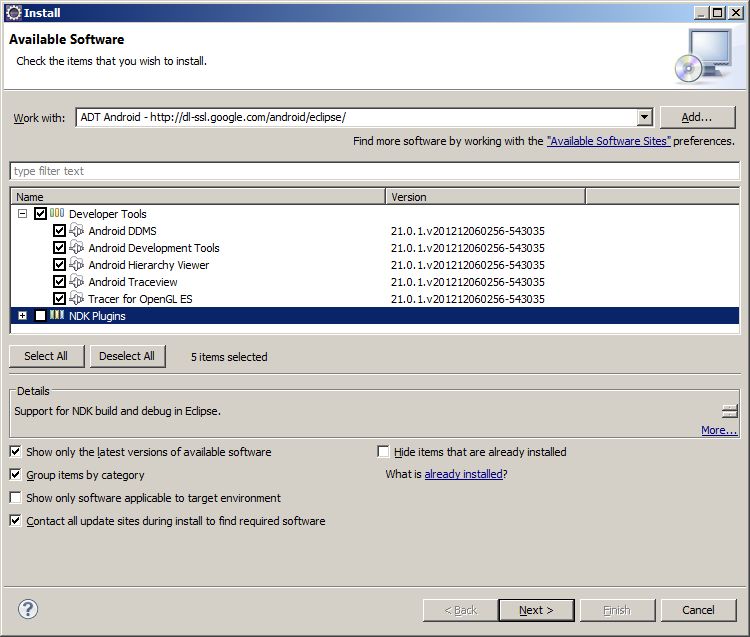This screenshot has height=637, width=750.
Task: Open the already installed link
Action: 463,474
